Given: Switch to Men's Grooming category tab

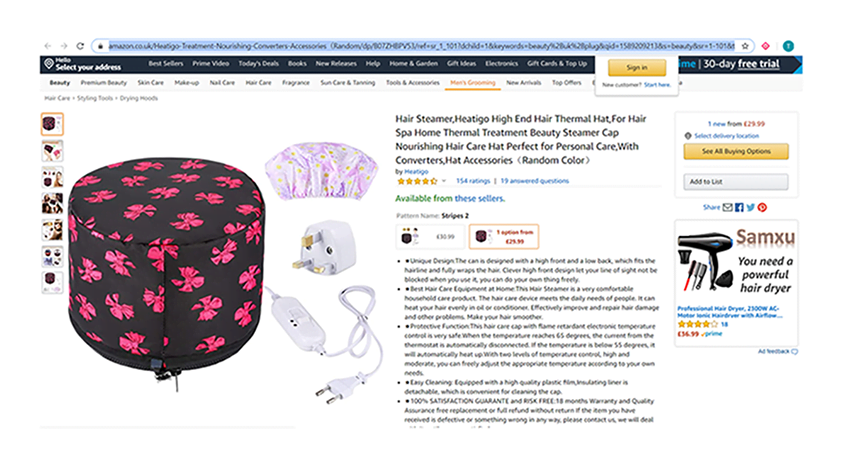Looking at the screenshot, I should (472, 82).
